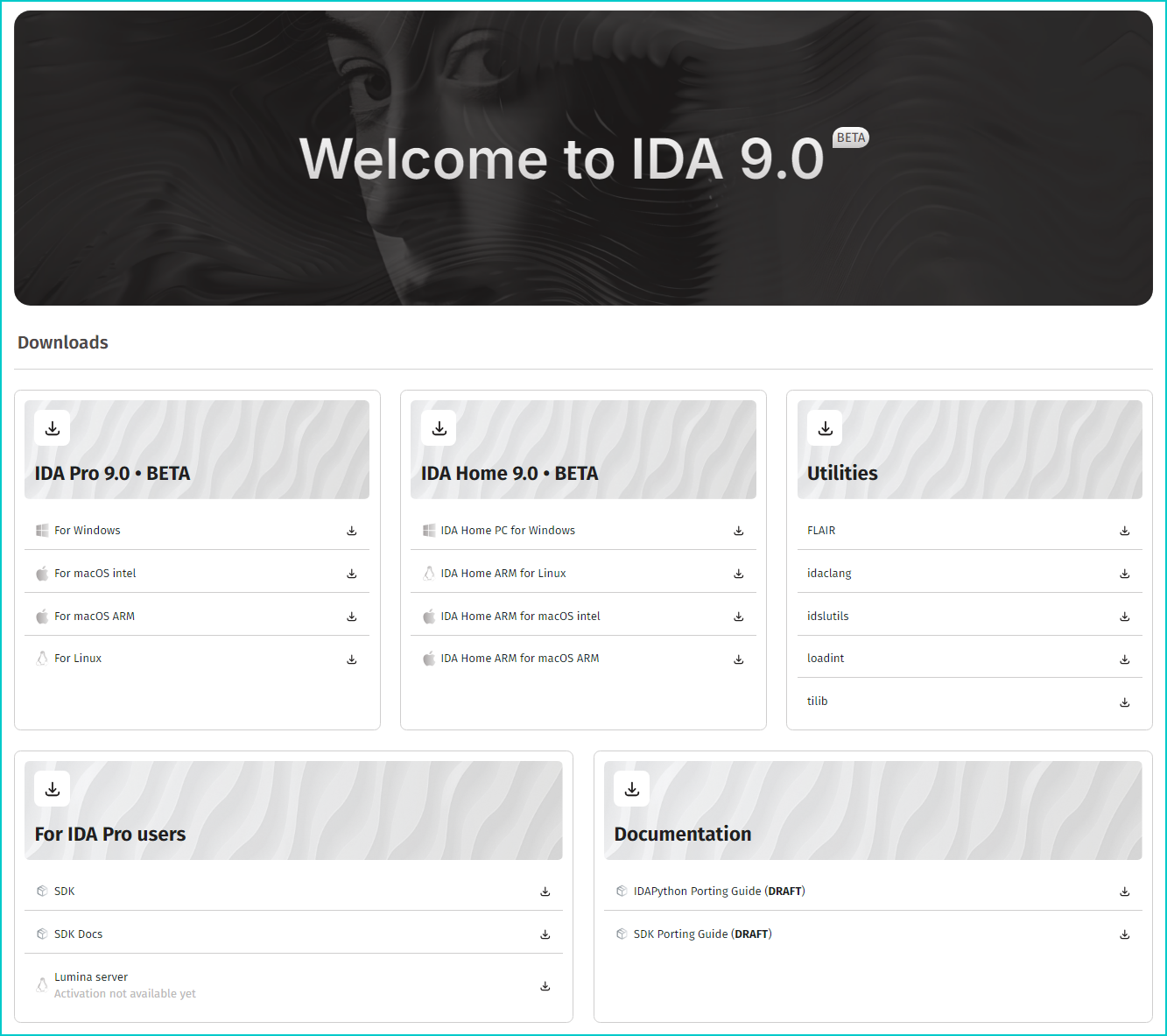Screen dimensions: 1167x1036
Task: Click the package icon next to SDK Docs
Action: 42,934
